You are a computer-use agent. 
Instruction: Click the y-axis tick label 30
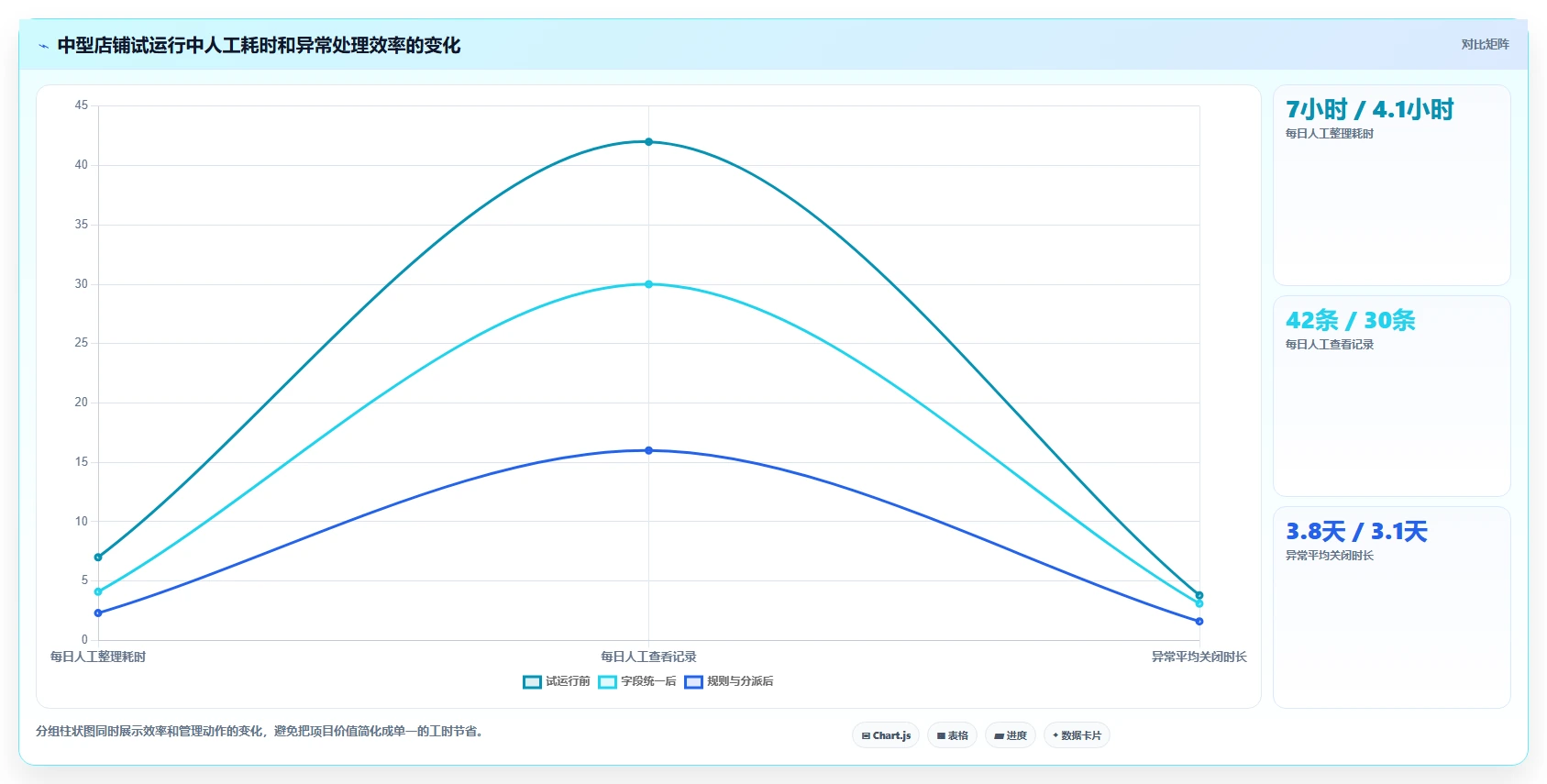pos(82,284)
